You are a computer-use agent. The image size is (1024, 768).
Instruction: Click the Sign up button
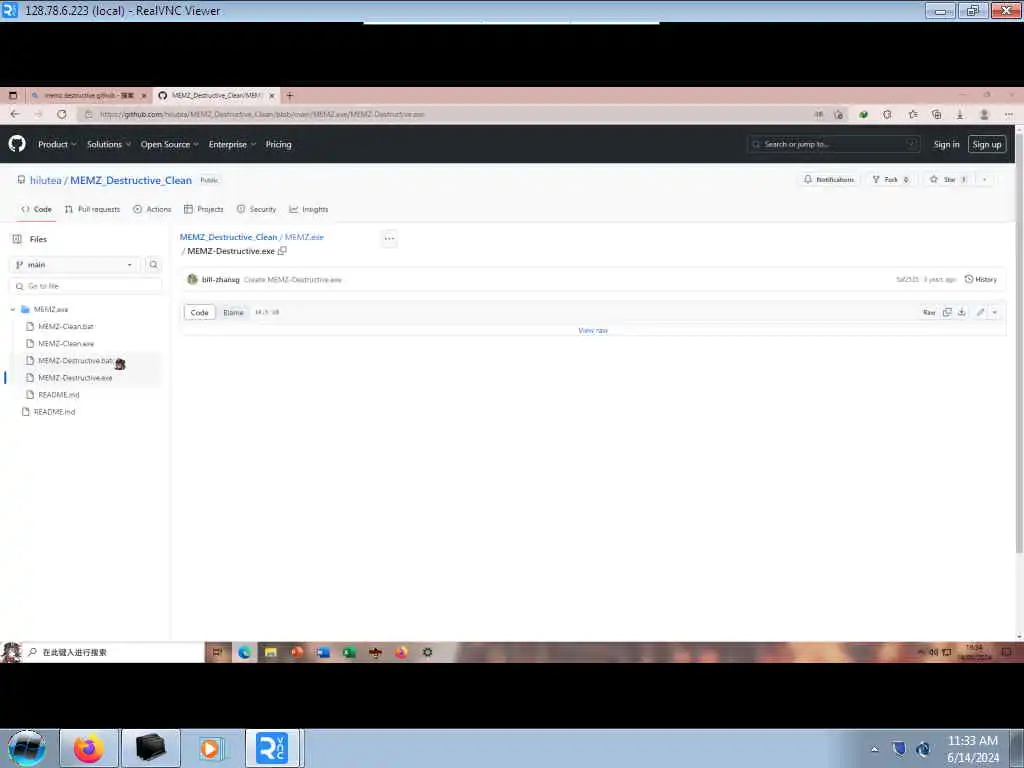coord(987,144)
